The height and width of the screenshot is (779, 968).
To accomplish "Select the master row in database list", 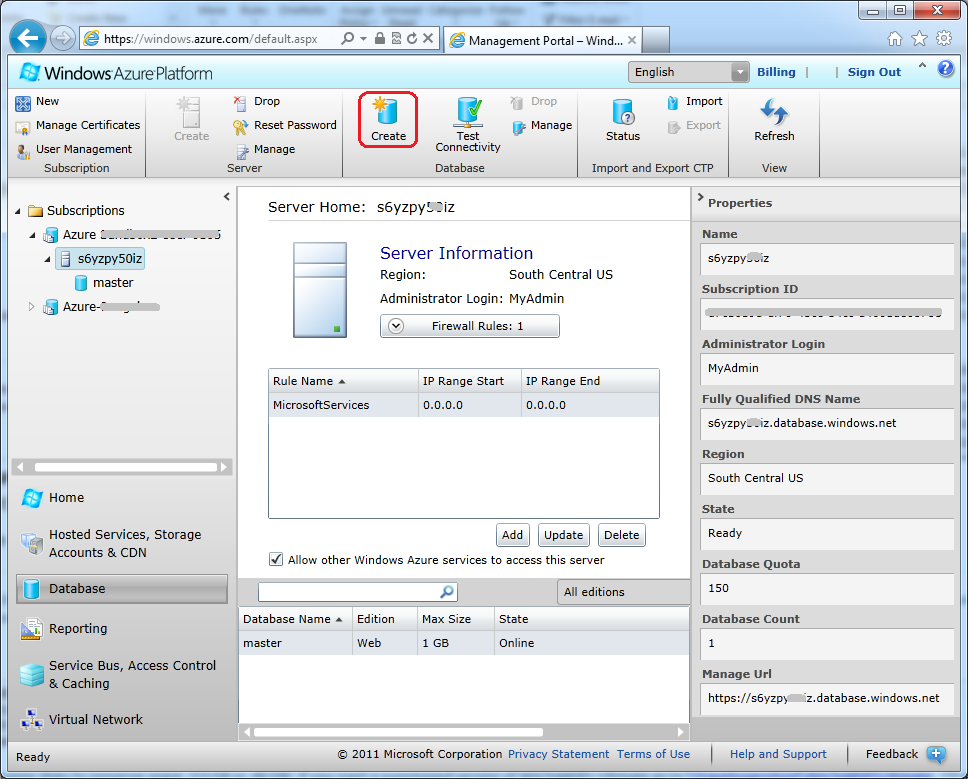I will 464,643.
